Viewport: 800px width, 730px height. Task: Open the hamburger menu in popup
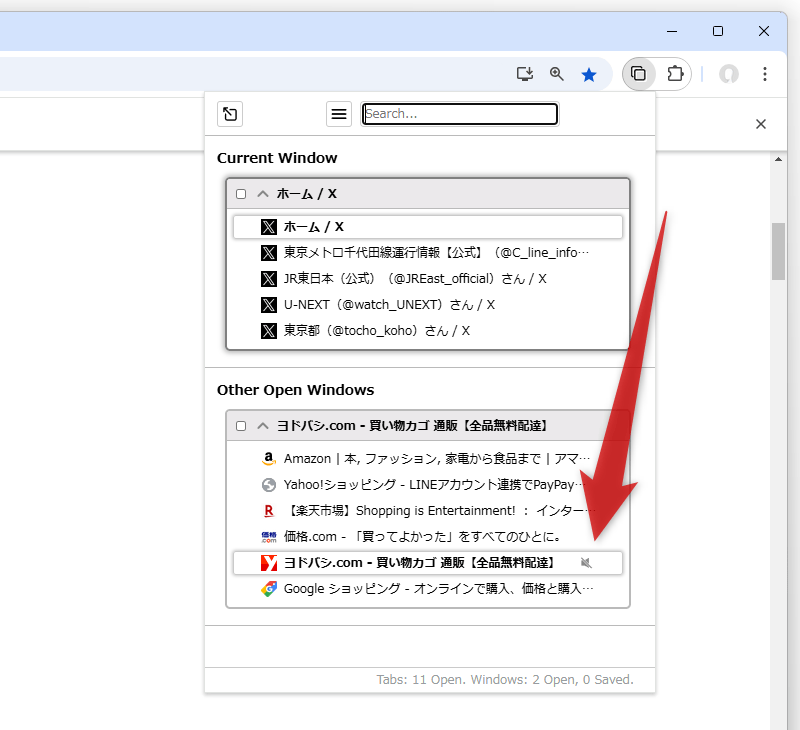[339, 114]
